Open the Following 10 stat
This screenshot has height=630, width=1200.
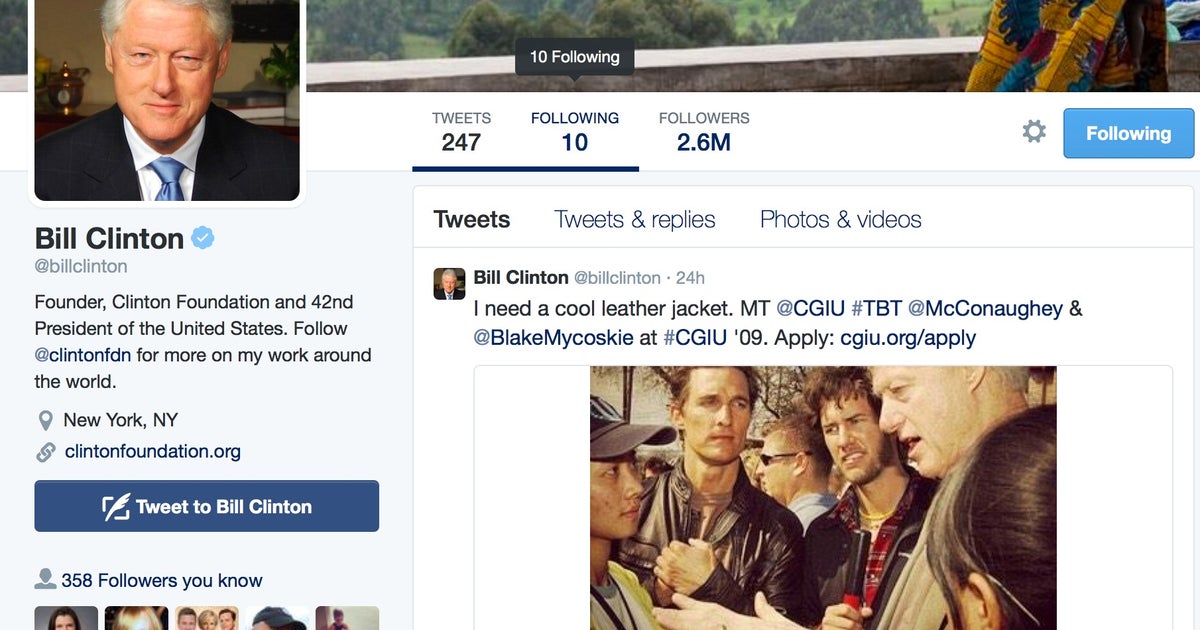(574, 132)
